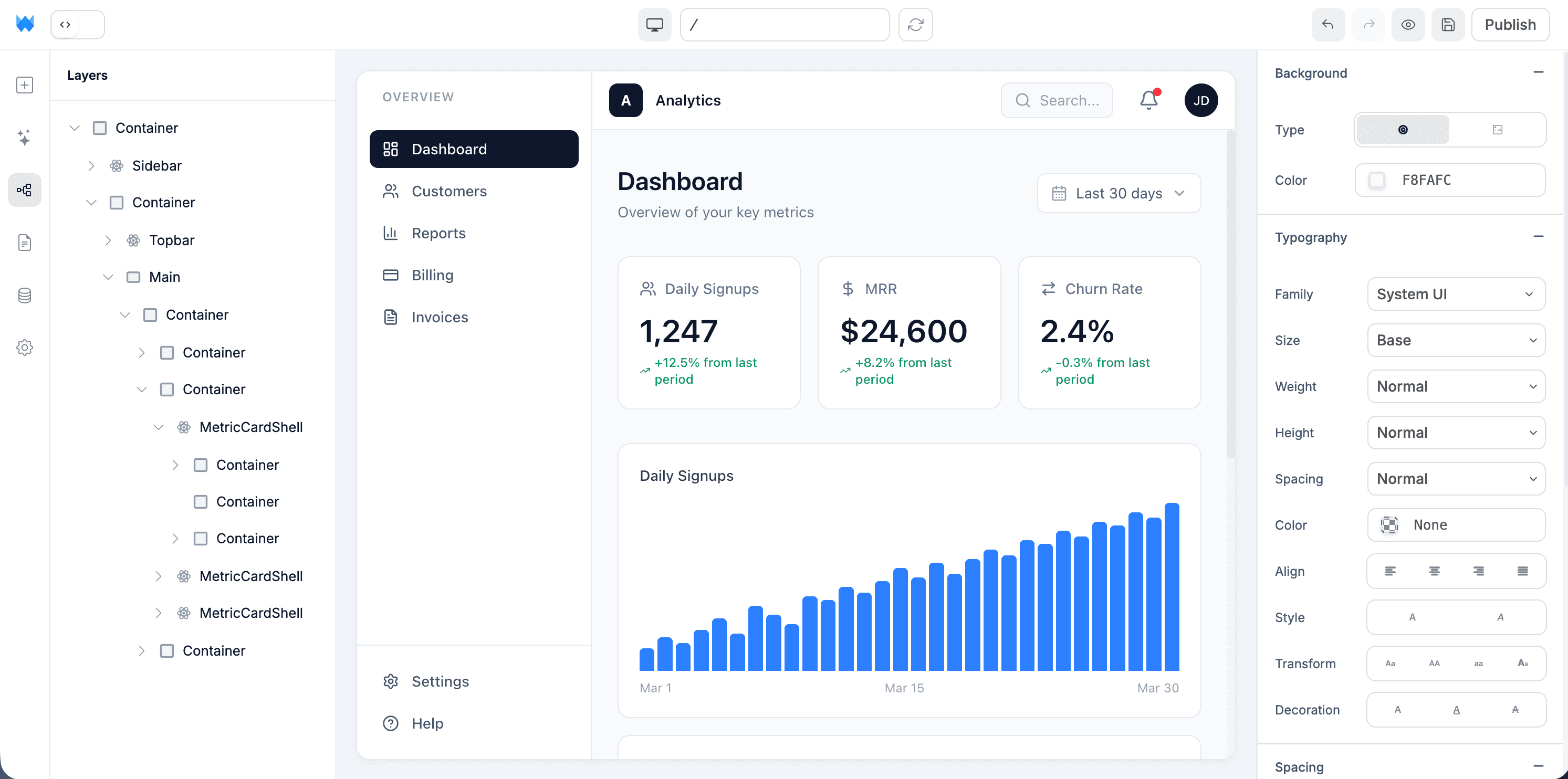The image size is (1568, 779).
Task: Collapse the Main tree item
Action: (x=108, y=277)
